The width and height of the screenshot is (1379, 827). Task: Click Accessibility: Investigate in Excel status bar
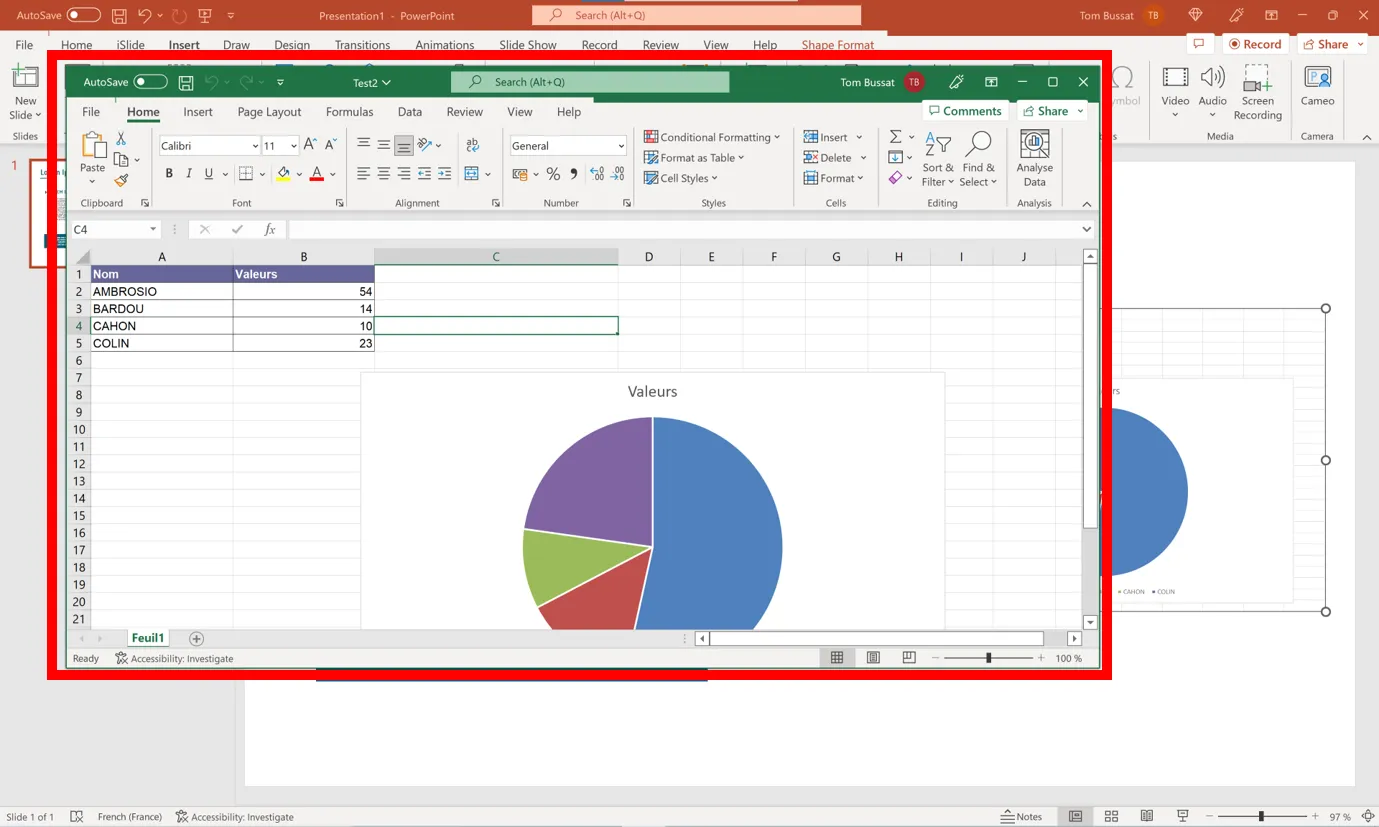point(175,658)
